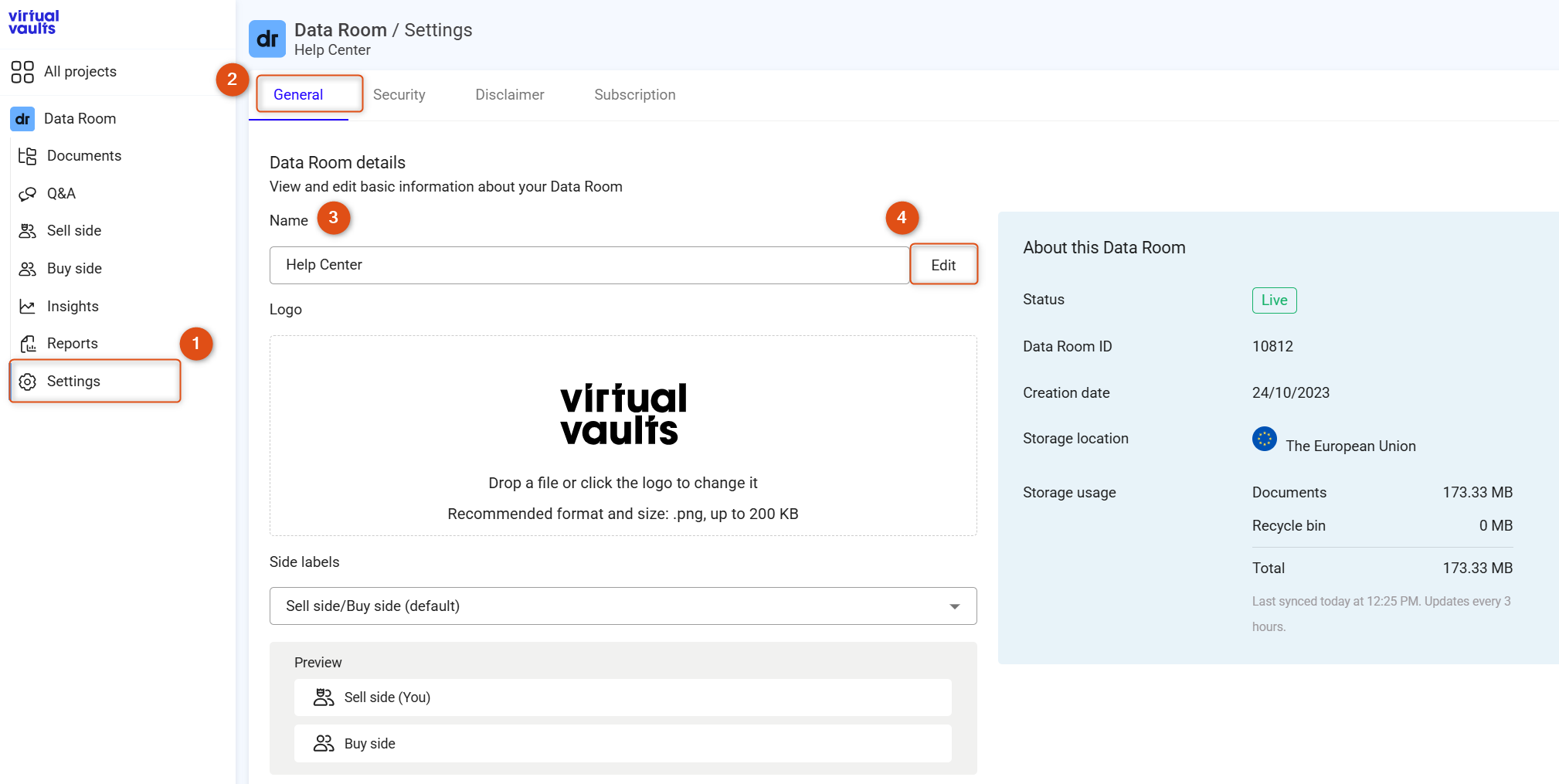Open the Subscription tab

[x=635, y=95]
